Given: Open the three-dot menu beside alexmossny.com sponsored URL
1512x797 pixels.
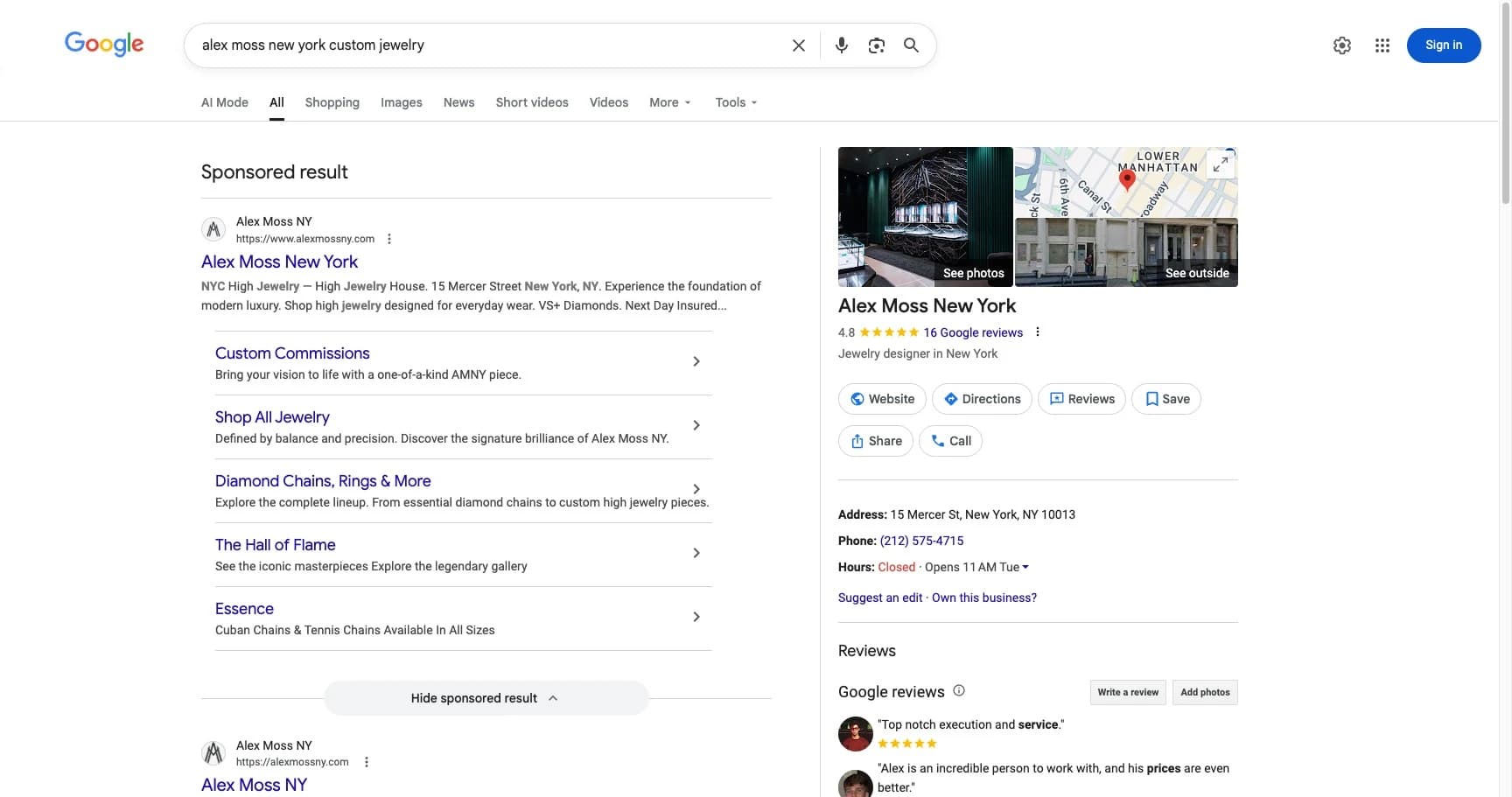Looking at the screenshot, I should [389, 239].
